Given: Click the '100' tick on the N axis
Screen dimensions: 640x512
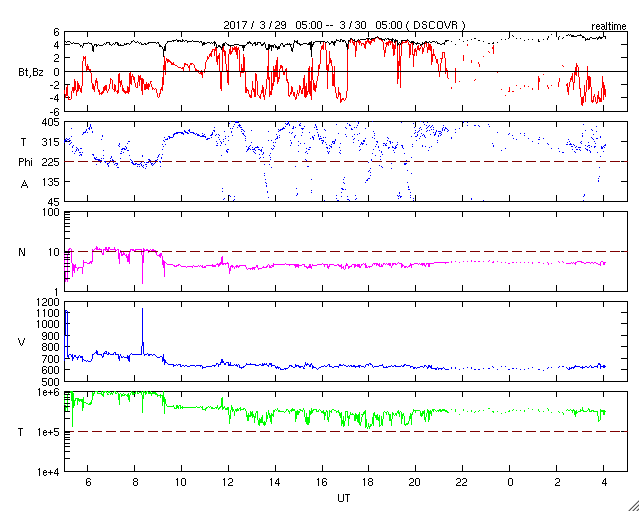Looking at the screenshot, I should [x=51, y=212].
